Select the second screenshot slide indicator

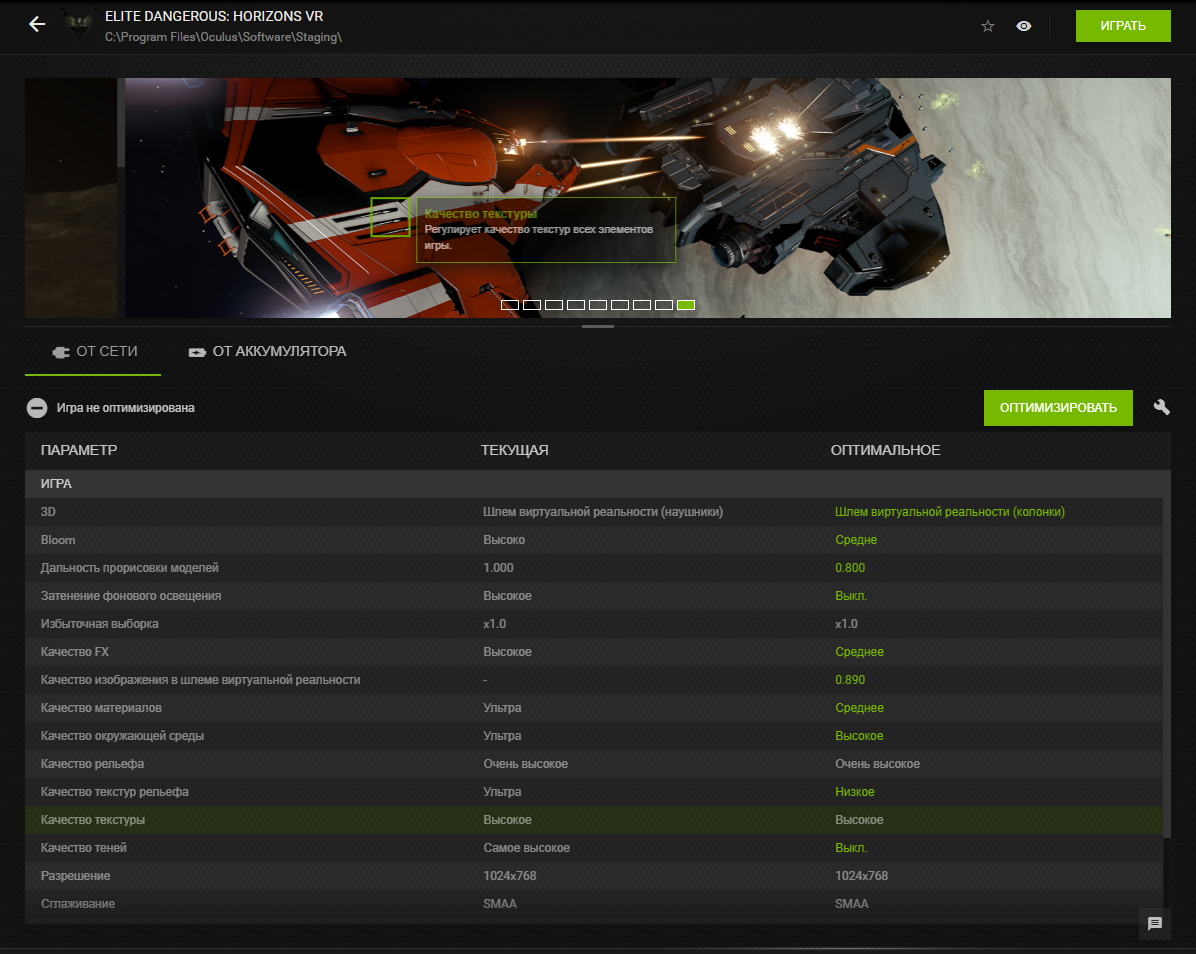(x=532, y=305)
